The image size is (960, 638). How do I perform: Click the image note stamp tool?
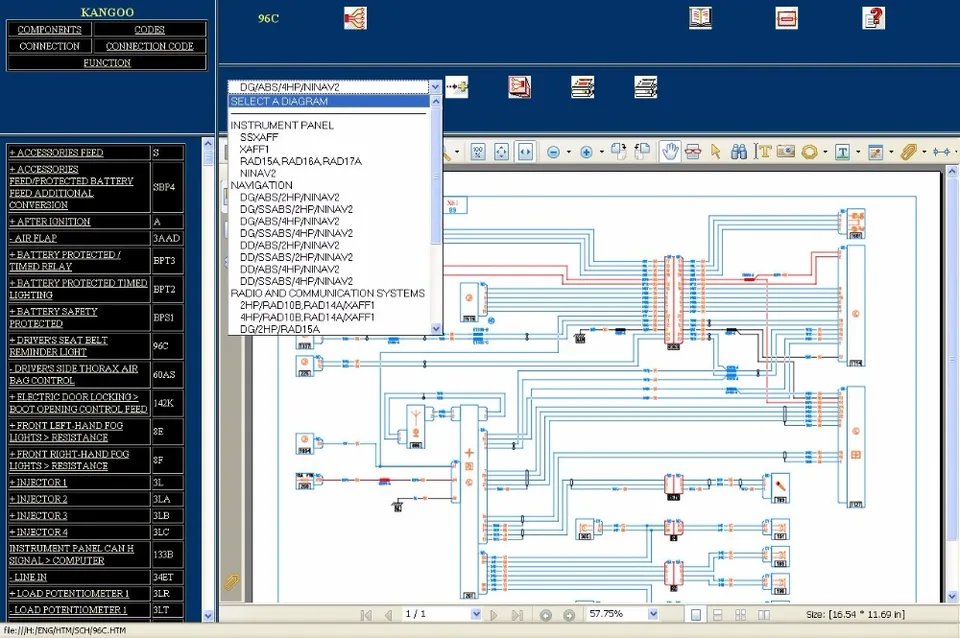(x=876, y=152)
